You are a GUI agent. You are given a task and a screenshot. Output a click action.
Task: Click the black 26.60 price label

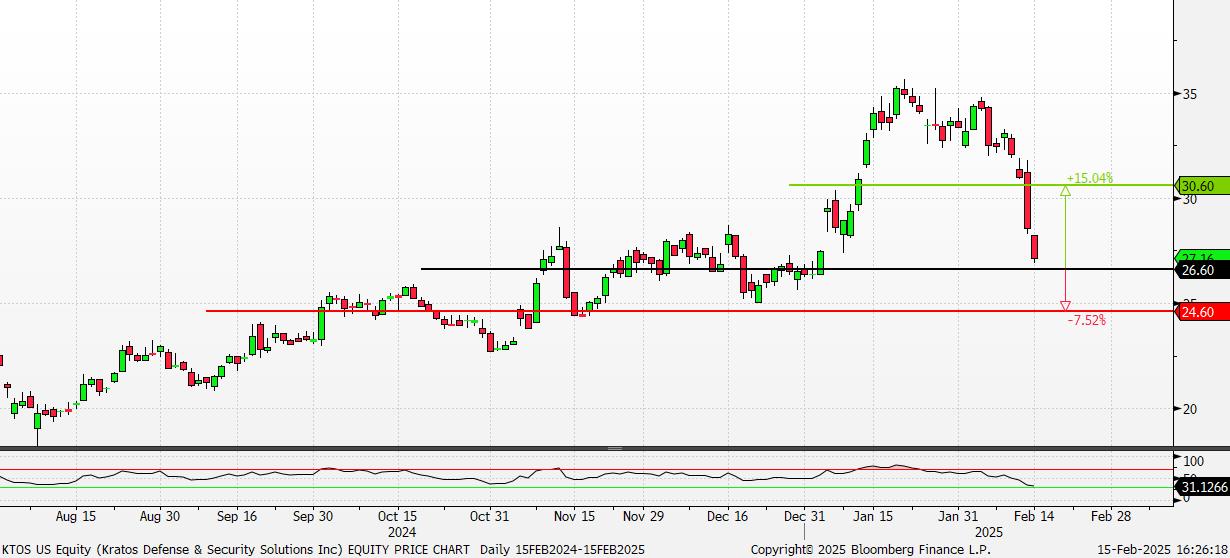[1203, 270]
